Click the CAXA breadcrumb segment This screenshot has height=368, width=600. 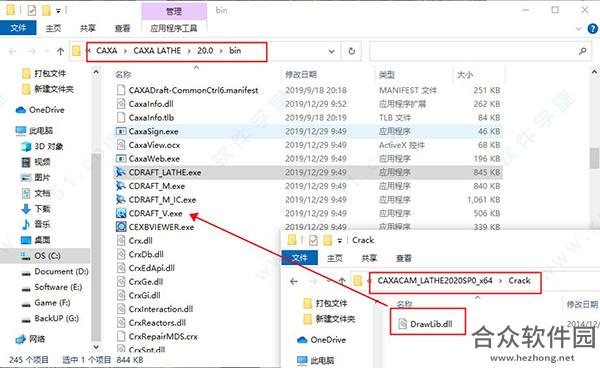[107, 50]
